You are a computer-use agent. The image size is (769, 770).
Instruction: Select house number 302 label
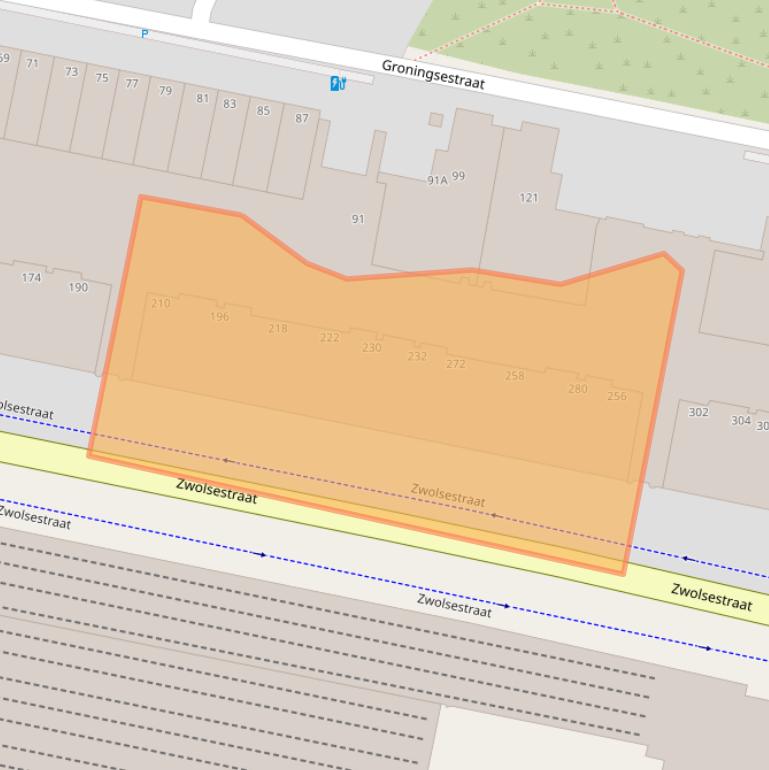click(698, 412)
